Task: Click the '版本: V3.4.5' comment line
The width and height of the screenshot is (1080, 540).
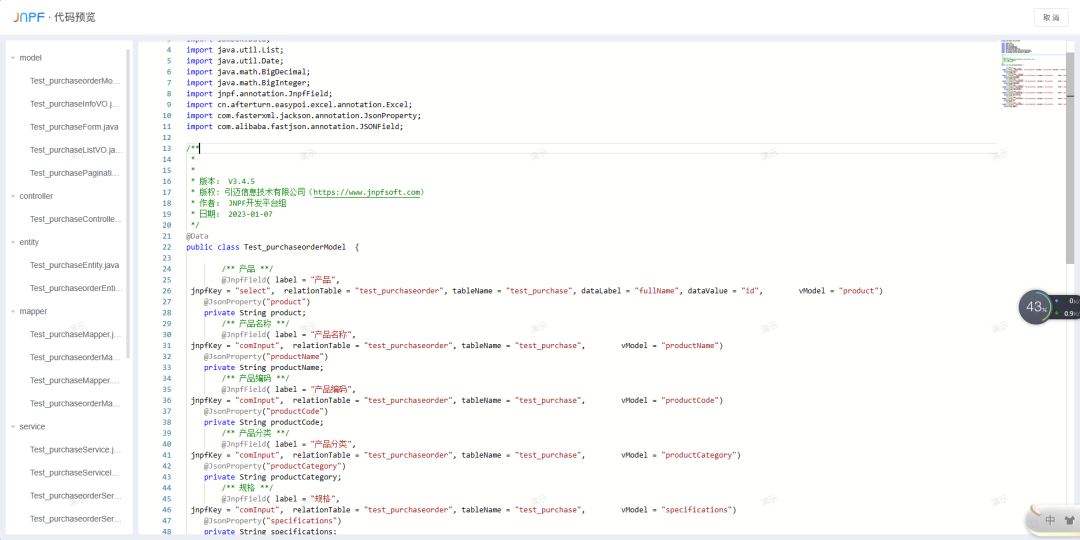Action: (222, 181)
